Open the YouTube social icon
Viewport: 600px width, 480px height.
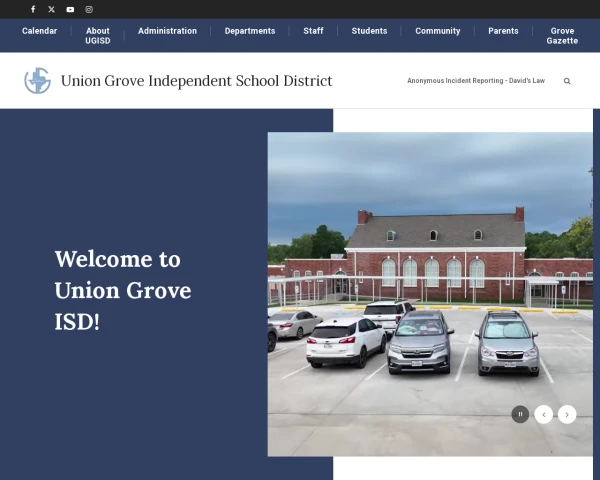click(70, 9)
